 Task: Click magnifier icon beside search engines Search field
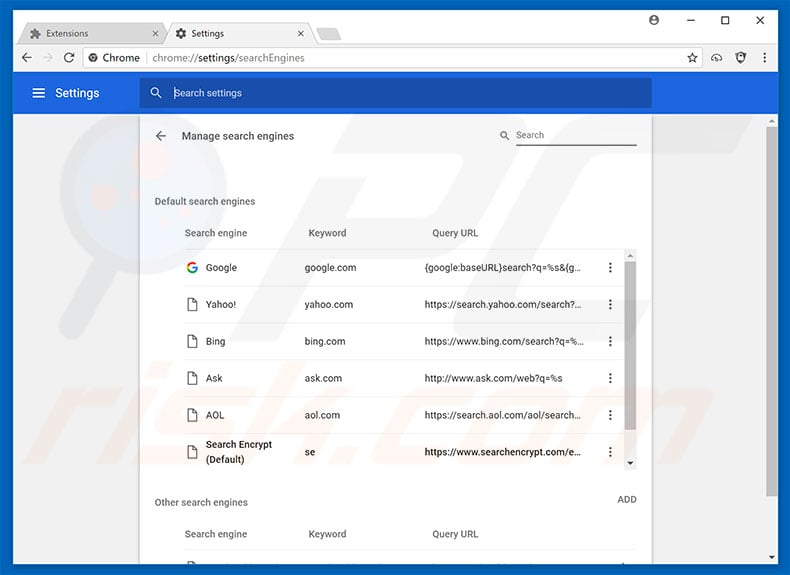point(504,136)
